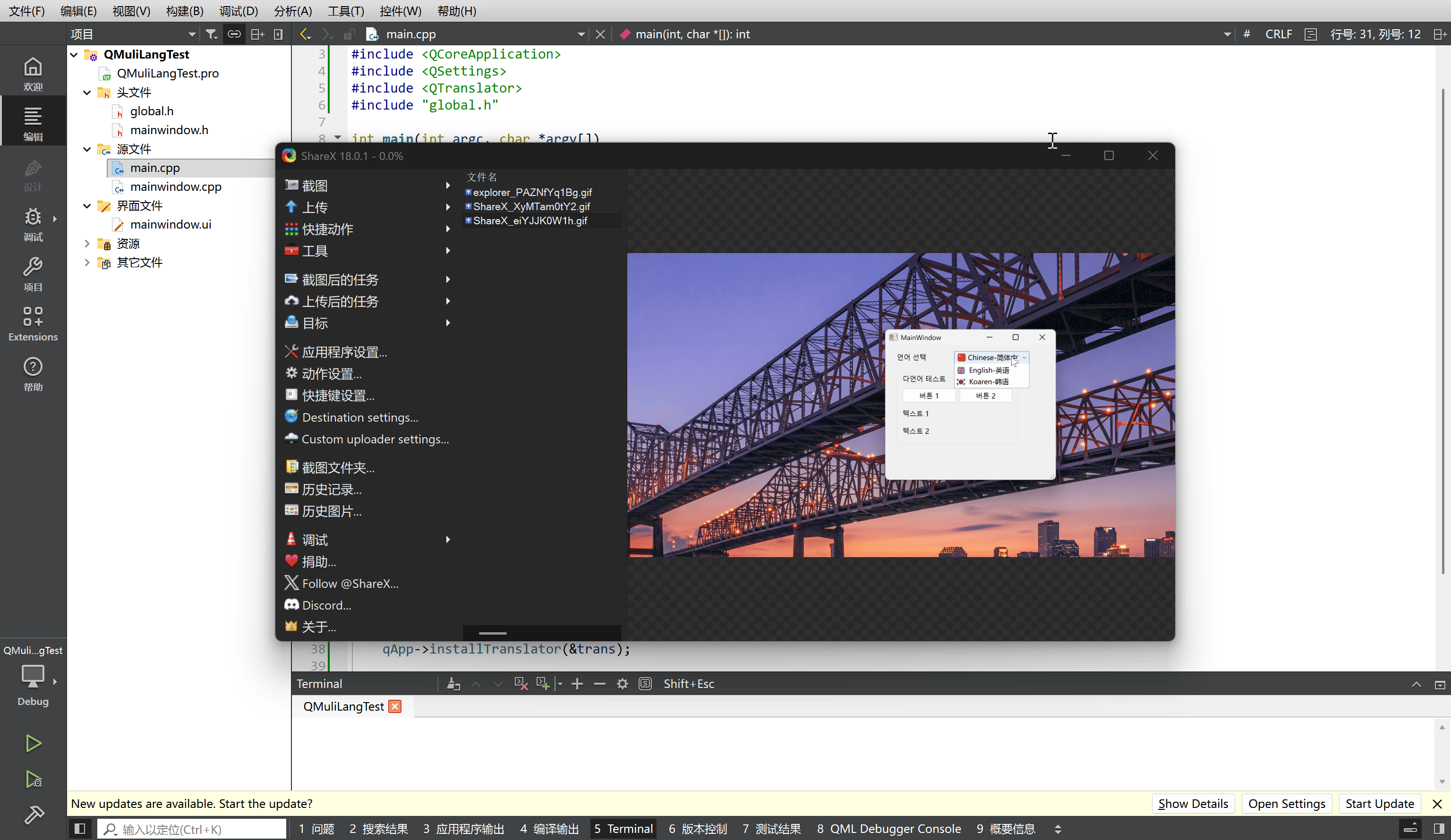The height and width of the screenshot is (840, 1451).
Task: Click the green Run button
Action: tap(33, 743)
